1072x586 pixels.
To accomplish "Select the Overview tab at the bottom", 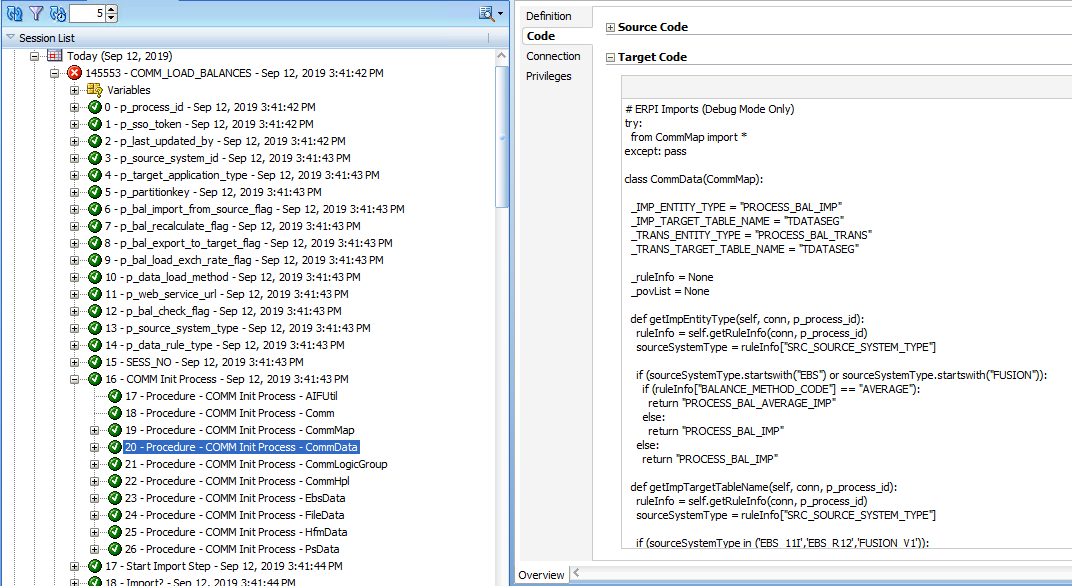I will [541, 575].
